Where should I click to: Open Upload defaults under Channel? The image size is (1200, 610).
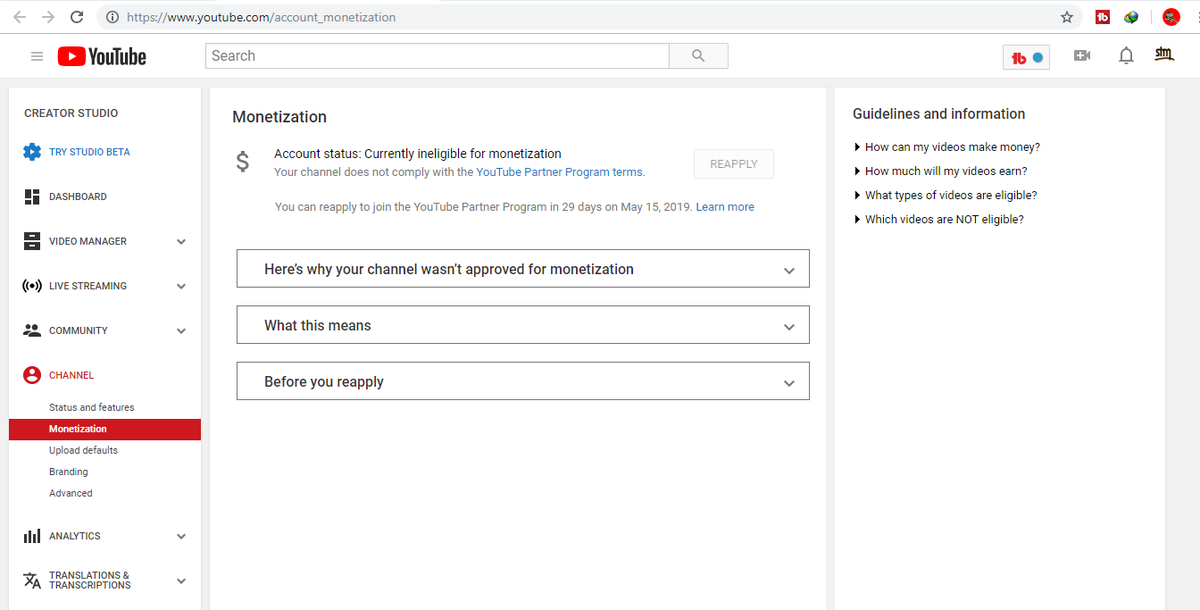click(x=83, y=451)
